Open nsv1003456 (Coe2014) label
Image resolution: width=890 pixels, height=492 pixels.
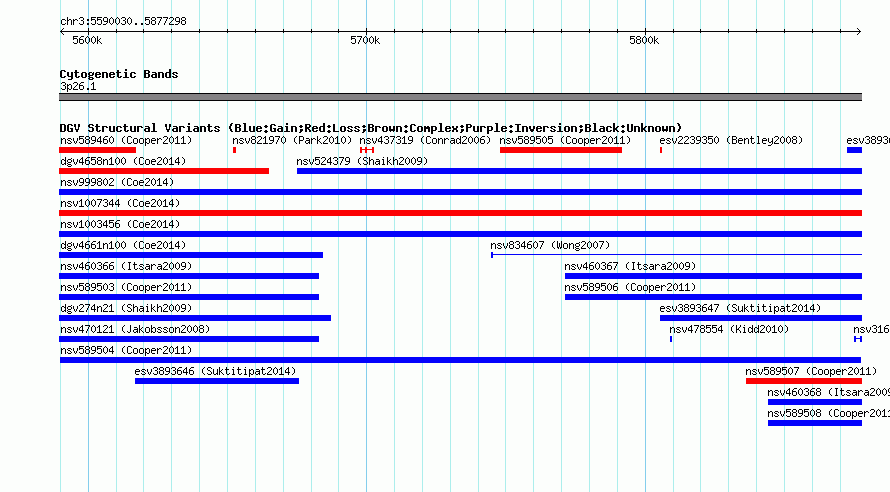point(120,224)
